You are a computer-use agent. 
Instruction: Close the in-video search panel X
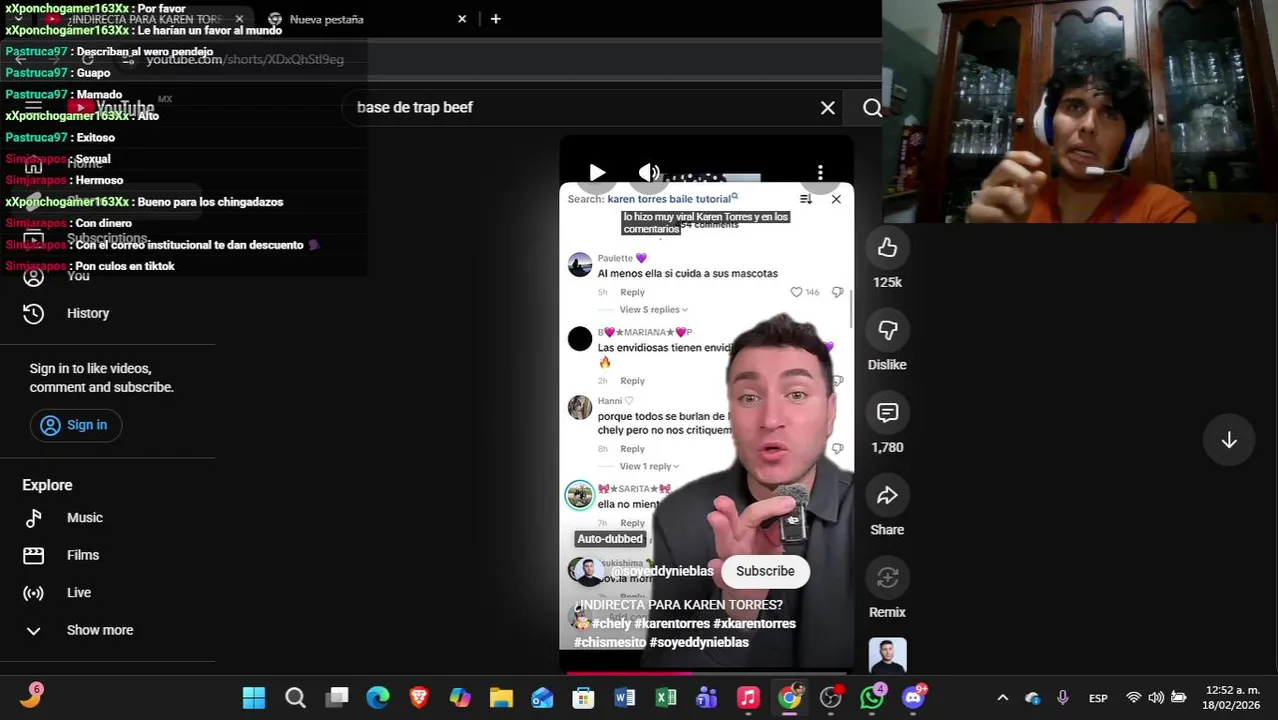(836, 199)
